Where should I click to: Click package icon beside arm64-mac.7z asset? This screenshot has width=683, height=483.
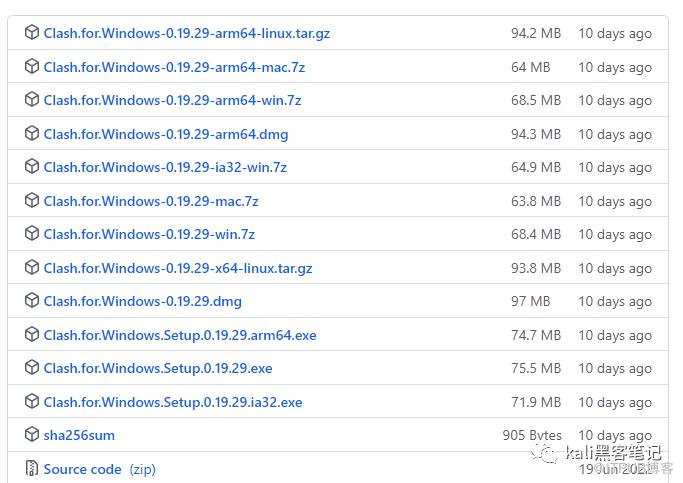(32, 66)
